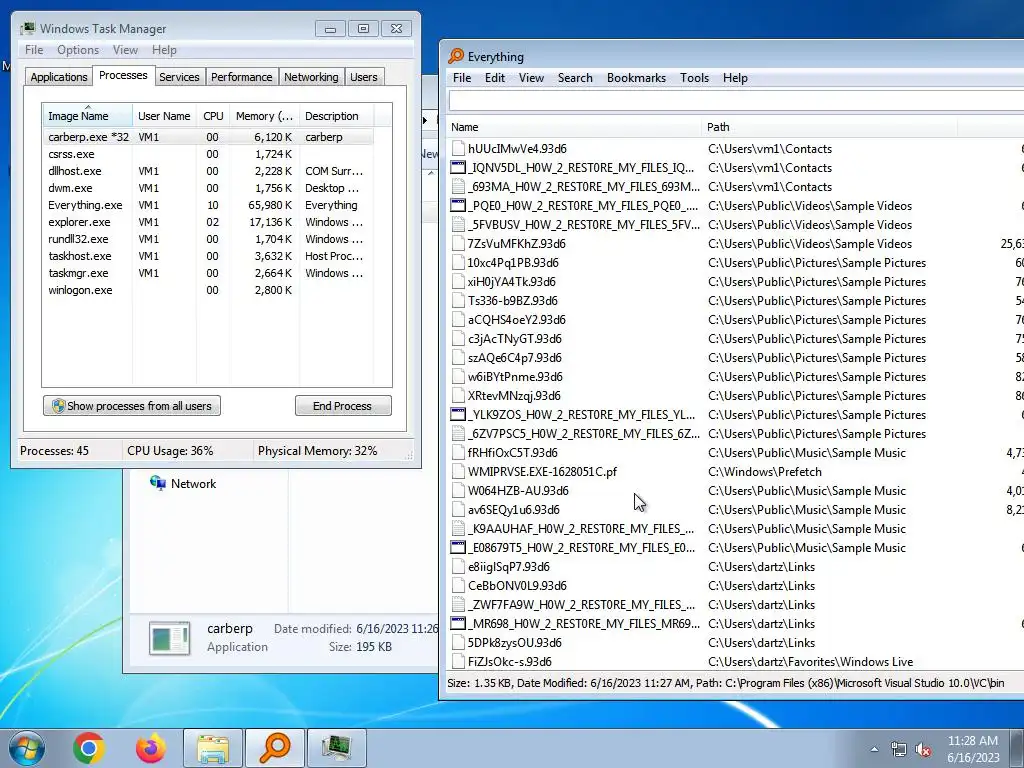Sort processes by Memory column

(x=264, y=116)
